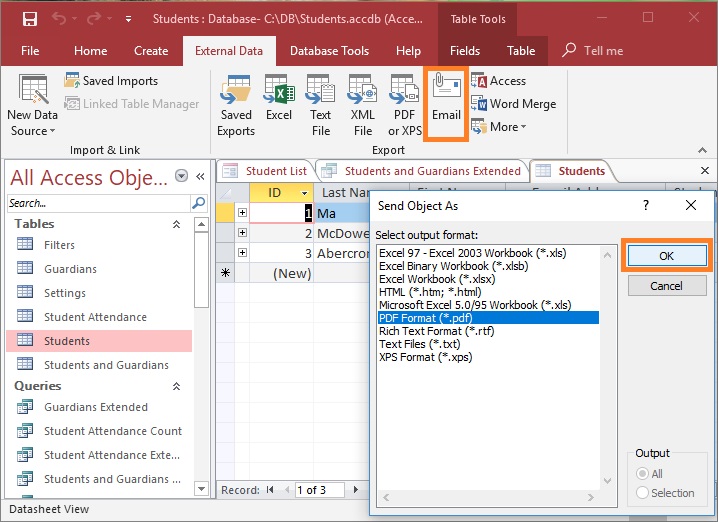Click the Undo arrow in the title bar
The height and width of the screenshot is (522, 718).
click(59, 18)
